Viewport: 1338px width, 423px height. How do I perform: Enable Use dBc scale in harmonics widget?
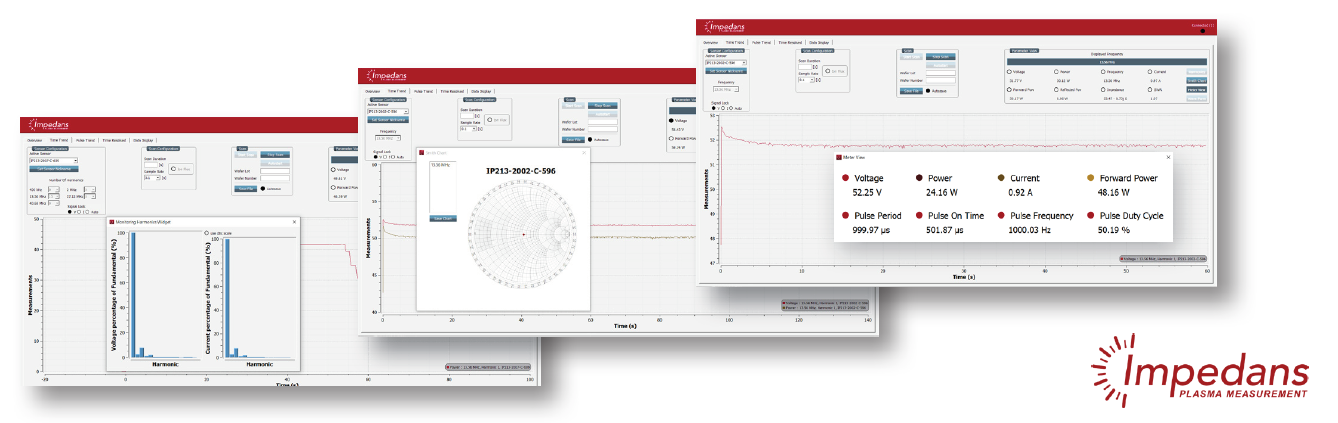point(206,233)
